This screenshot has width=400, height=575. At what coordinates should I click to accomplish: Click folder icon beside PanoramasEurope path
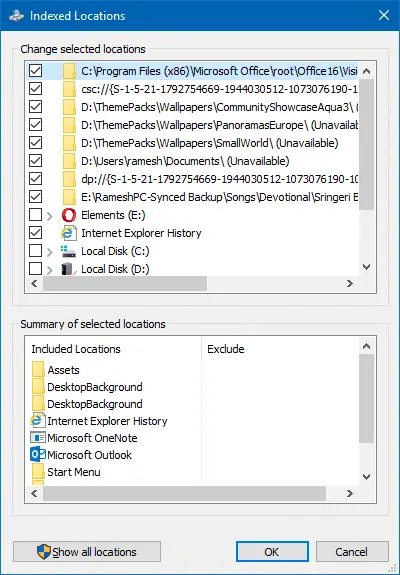tap(69, 125)
